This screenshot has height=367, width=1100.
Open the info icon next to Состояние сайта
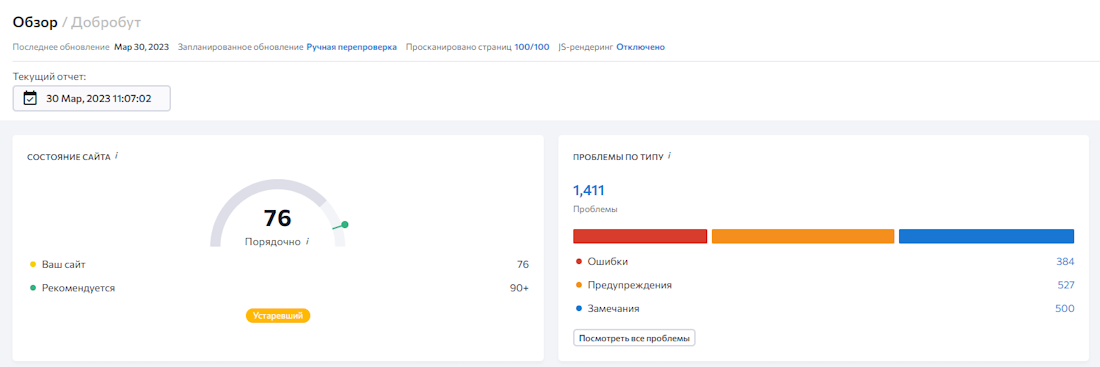click(x=116, y=156)
